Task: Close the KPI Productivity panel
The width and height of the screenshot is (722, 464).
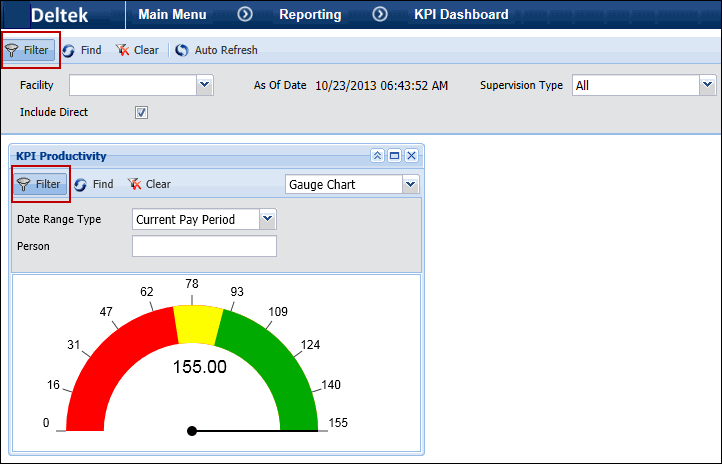Action: pyautogui.click(x=411, y=156)
